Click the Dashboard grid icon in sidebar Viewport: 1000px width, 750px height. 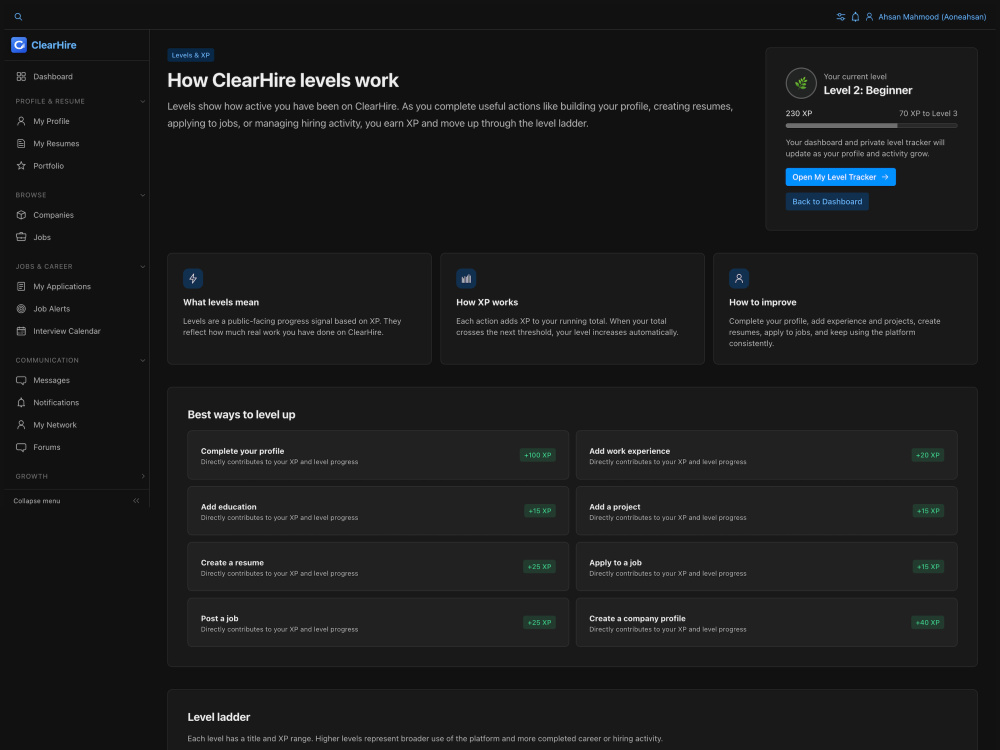21,77
